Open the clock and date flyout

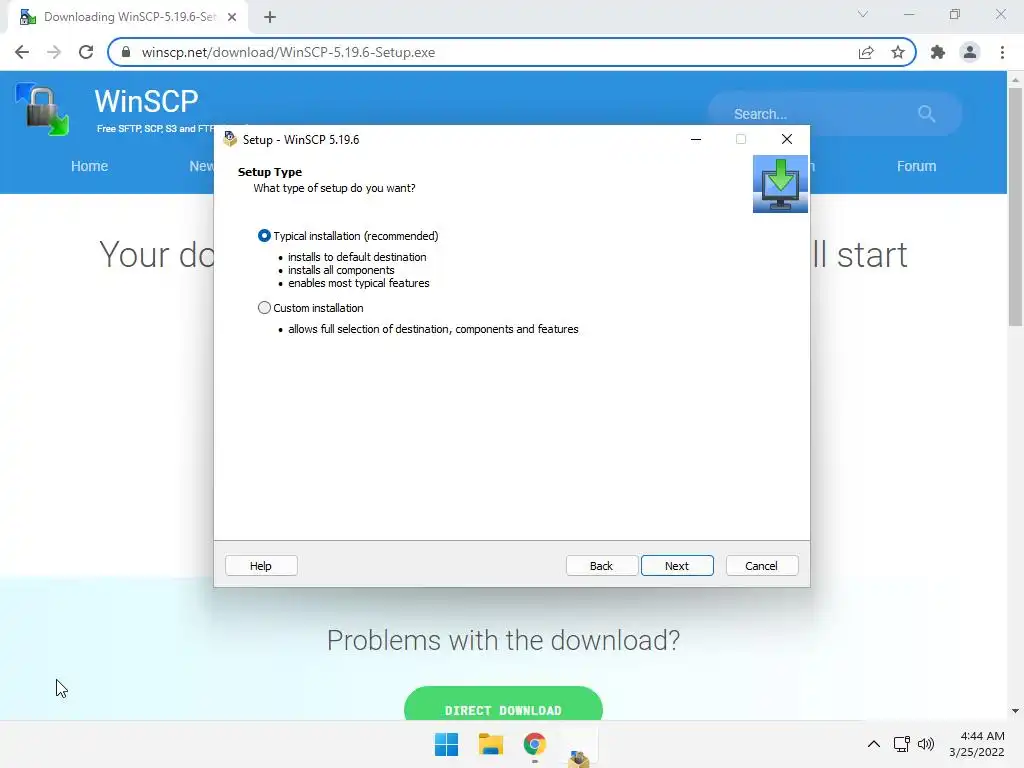pos(977,744)
